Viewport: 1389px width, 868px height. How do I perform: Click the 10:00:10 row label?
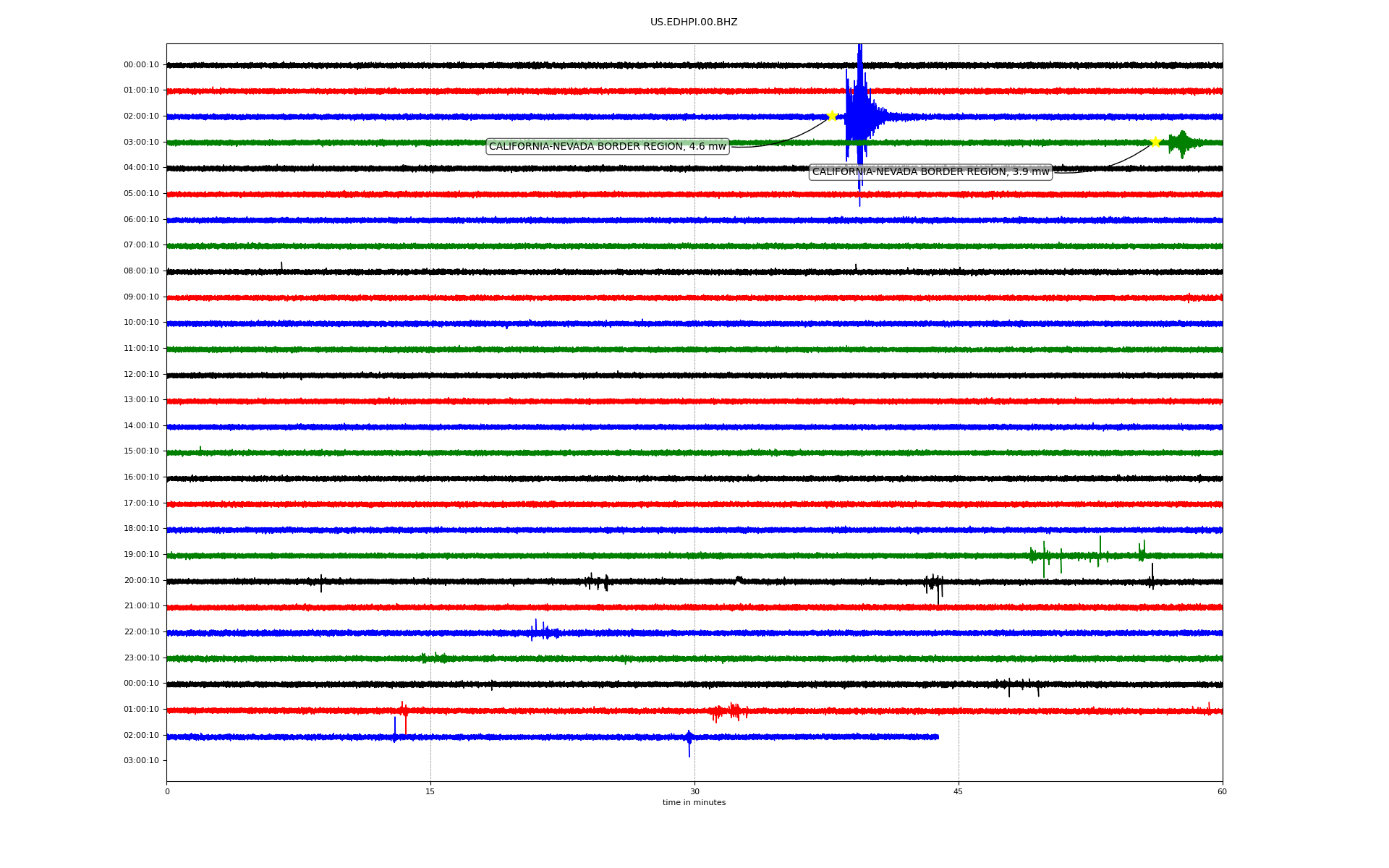(x=141, y=323)
